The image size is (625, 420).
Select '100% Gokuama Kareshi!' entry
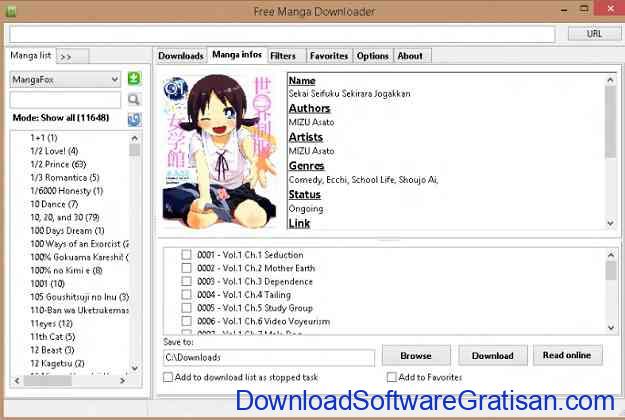(x=79, y=257)
